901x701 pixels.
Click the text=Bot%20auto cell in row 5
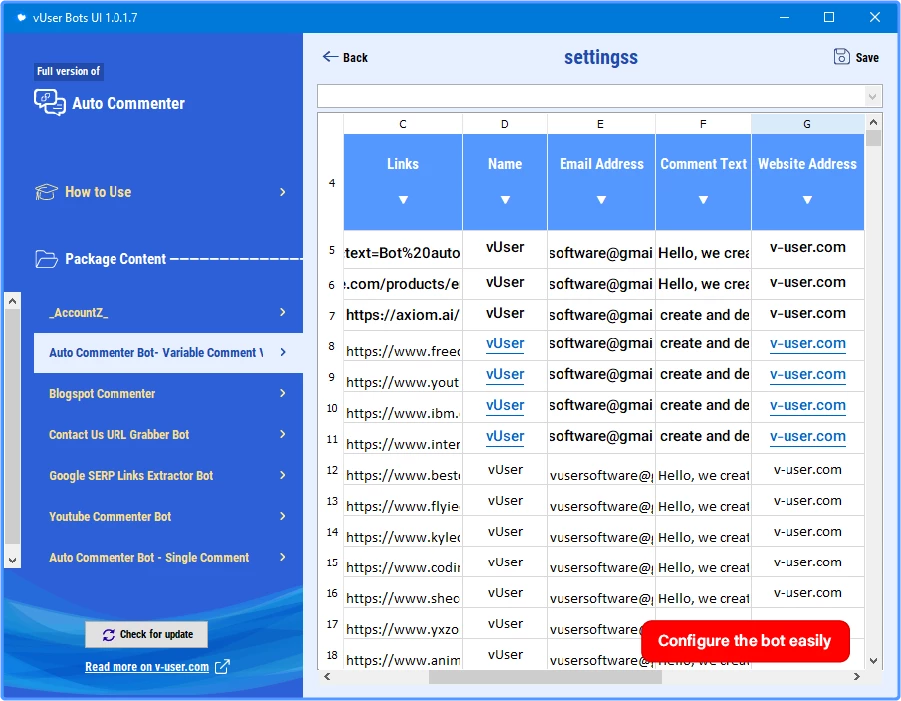coord(403,250)
